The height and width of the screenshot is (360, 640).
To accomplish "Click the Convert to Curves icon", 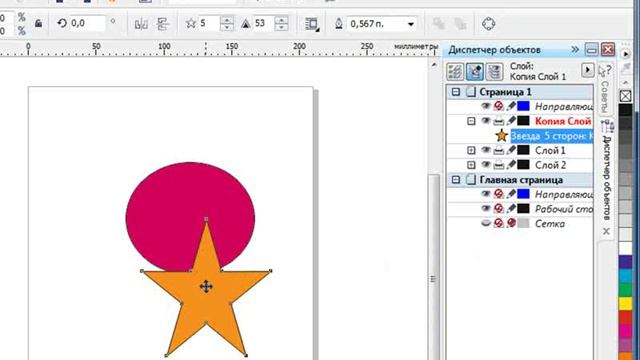I will (x=489, y=24).
